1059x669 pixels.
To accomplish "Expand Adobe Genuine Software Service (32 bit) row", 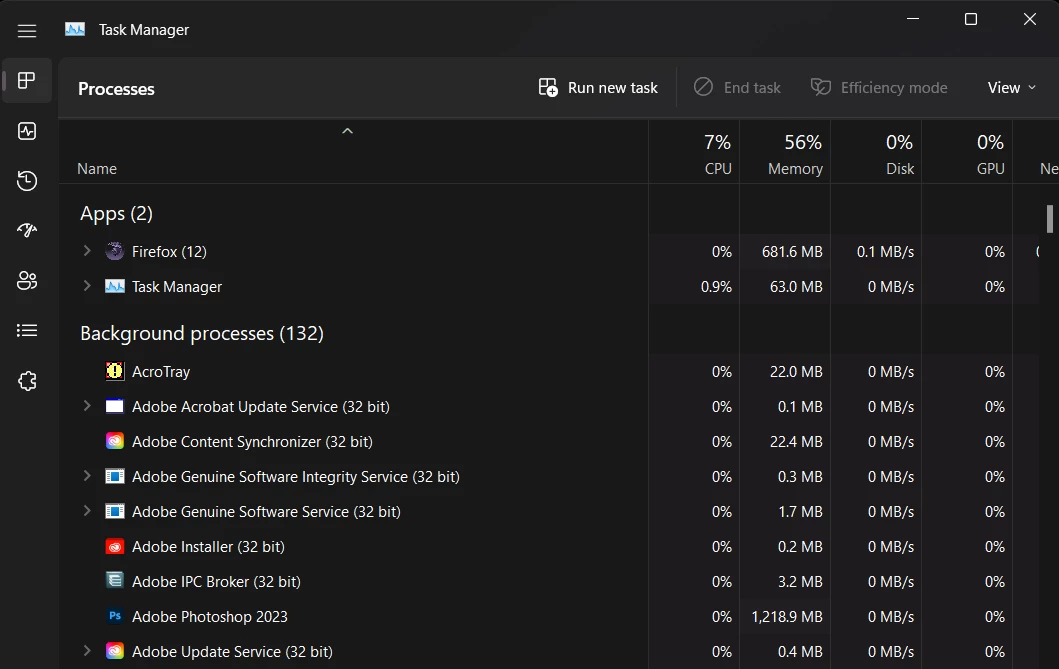I will pyautogui.click(x=86, y=512).
